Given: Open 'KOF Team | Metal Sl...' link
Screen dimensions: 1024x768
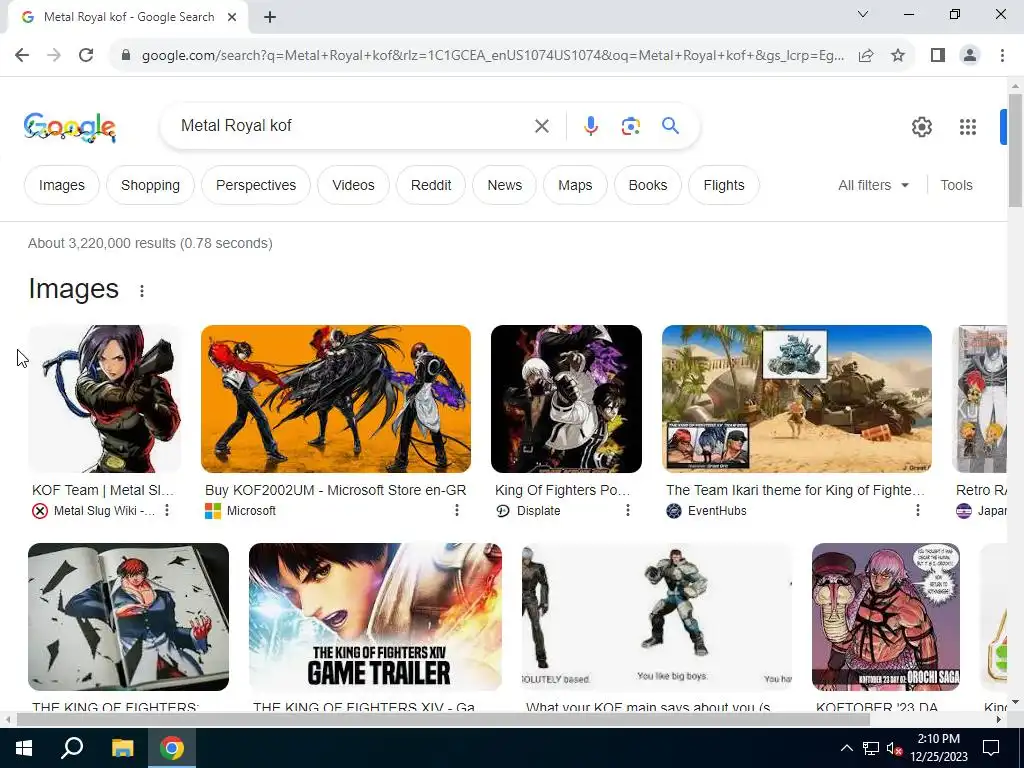Looking at the screenshot, I should click(x=103, y=490).
